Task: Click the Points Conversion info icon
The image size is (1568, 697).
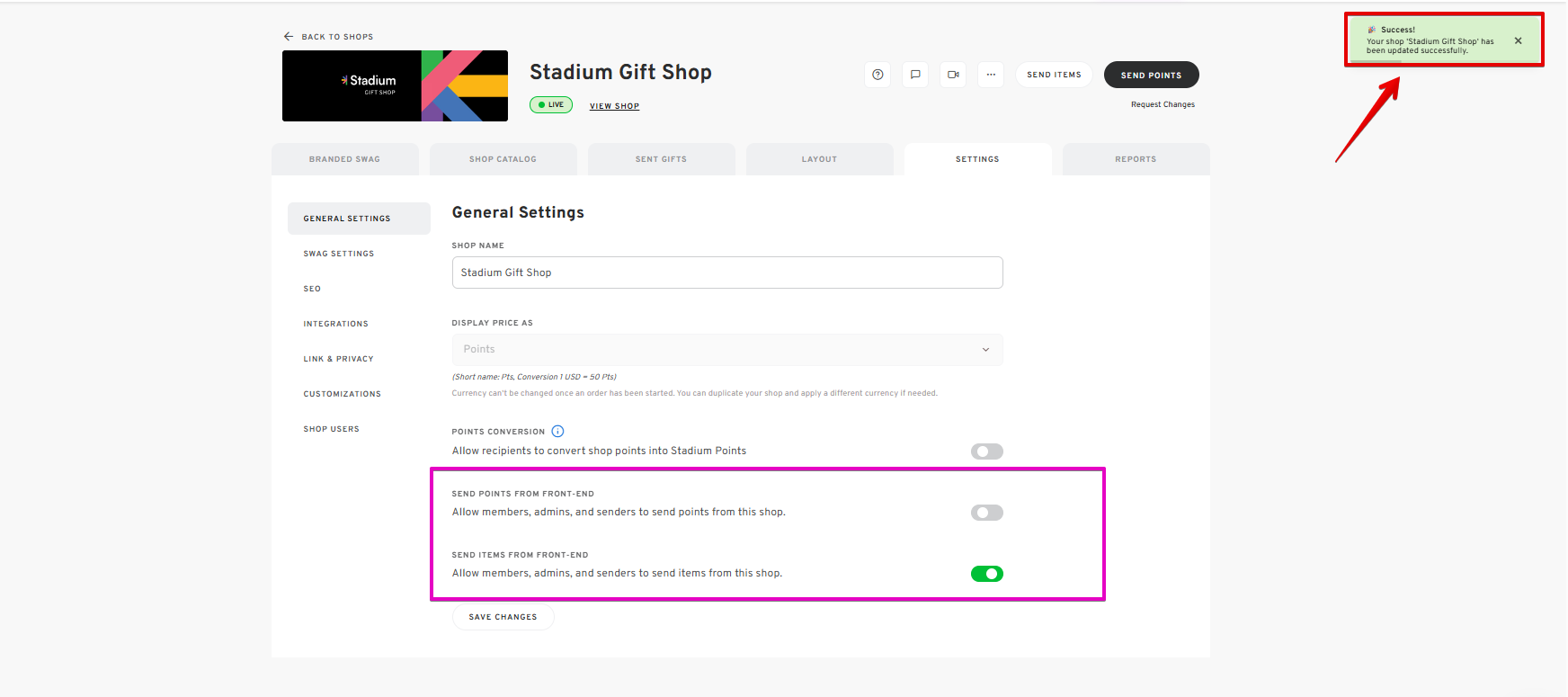Action: pos(557,432)
